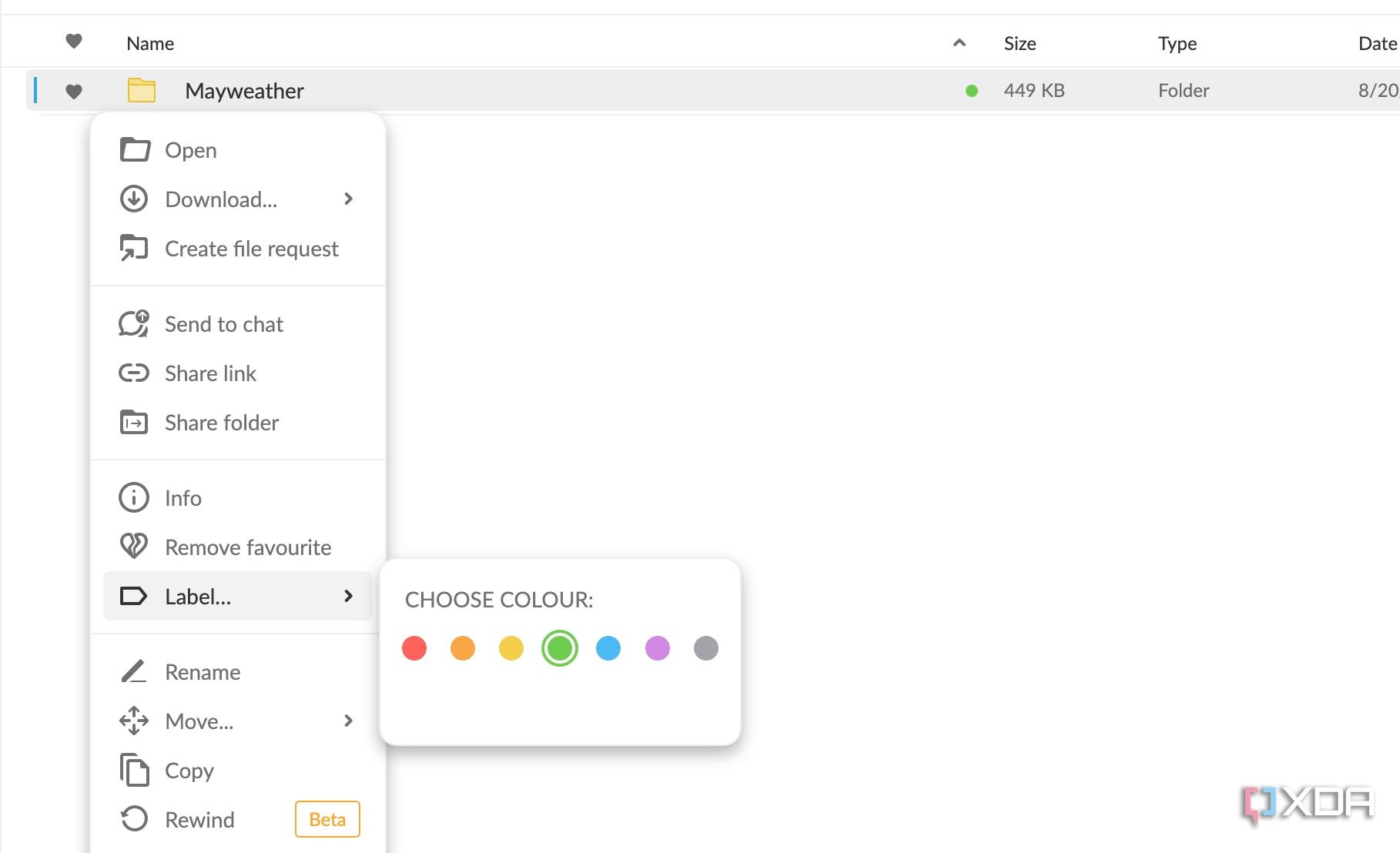Viewport: 1400px width, 853px height.
Task: Click the Download circle-arrow icon
Action: [134, 199]
